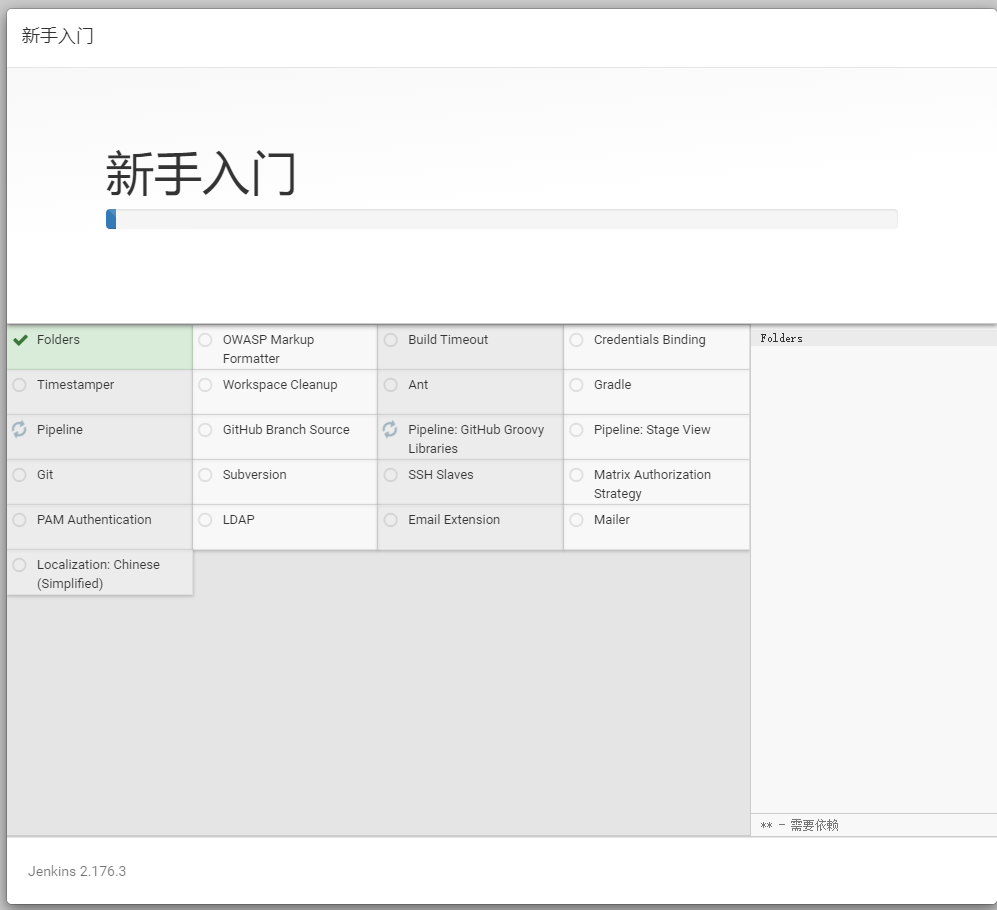997x910 pixels.
Task: Click the pending circle beside Email Extension
Action: [391, 520]
